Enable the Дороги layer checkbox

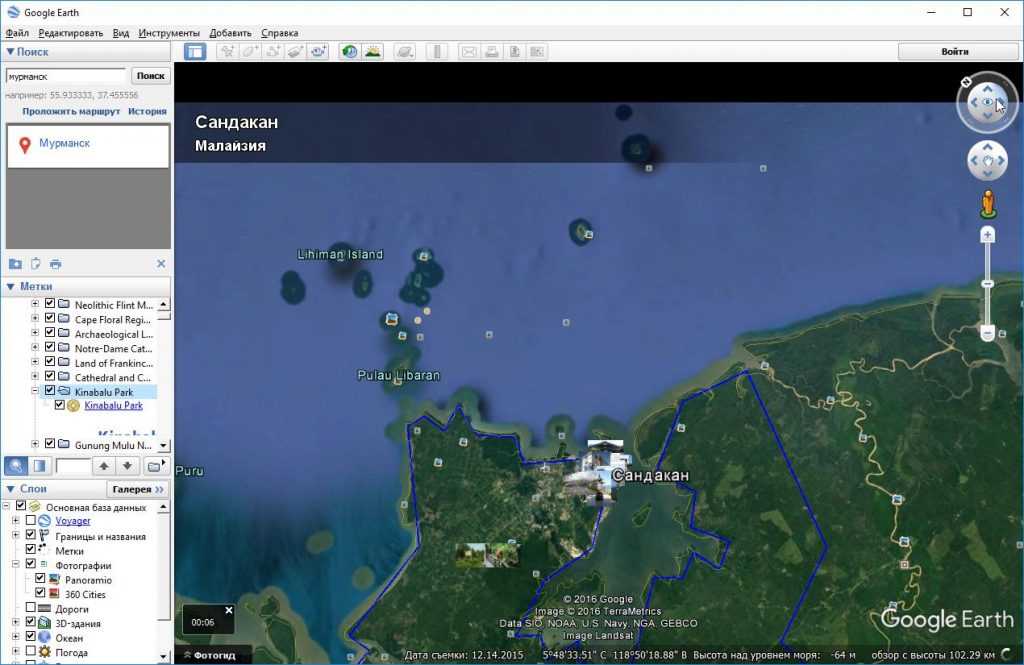(31, 608)
